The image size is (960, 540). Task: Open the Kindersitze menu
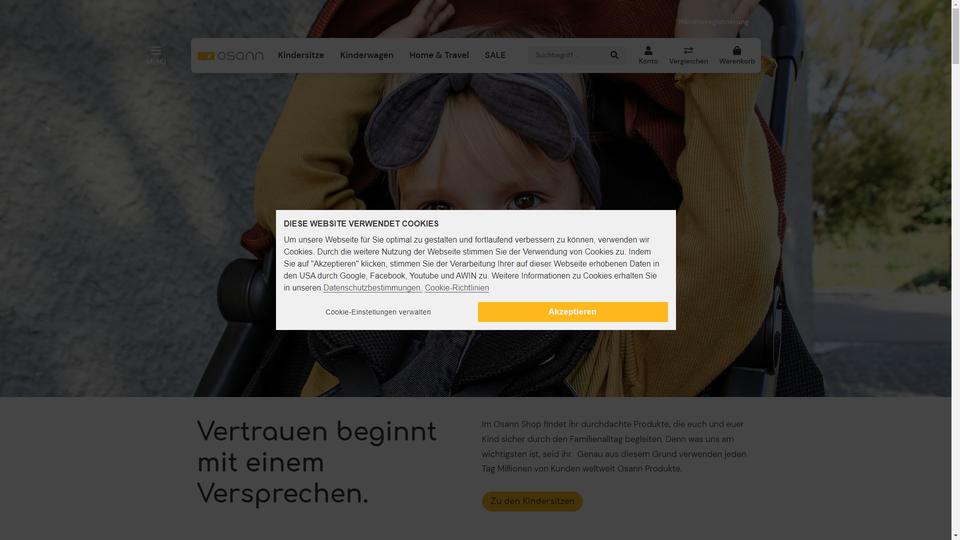(x=301, y=55)
